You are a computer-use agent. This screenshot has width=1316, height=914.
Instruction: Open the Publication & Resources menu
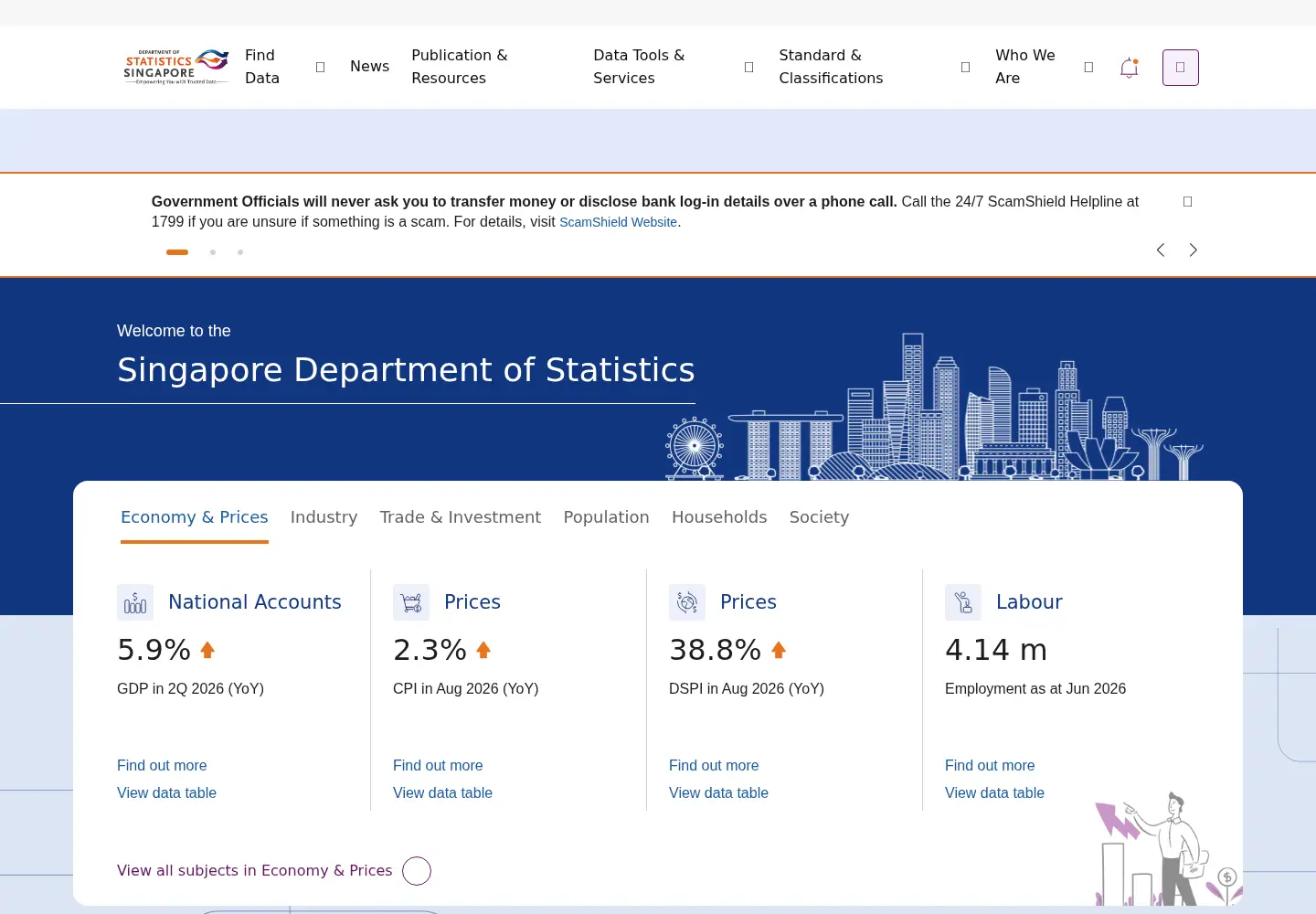(x=460, y=67)
